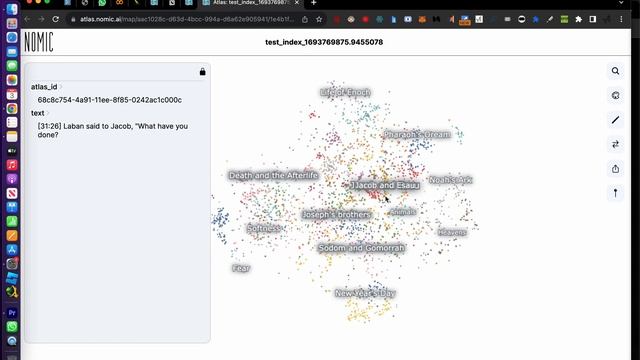The image size is (640, 360).
Task: Bookmark this page with the star icon
Action: pos(319,19)
